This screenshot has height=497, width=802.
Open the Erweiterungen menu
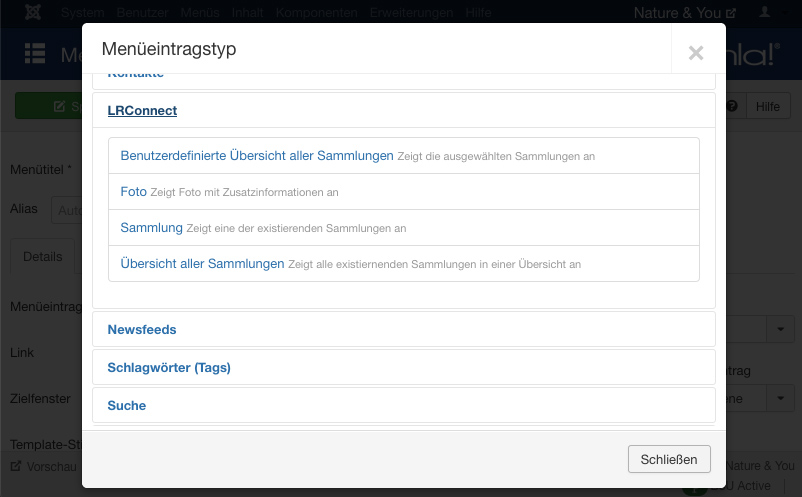click(411, 12)
